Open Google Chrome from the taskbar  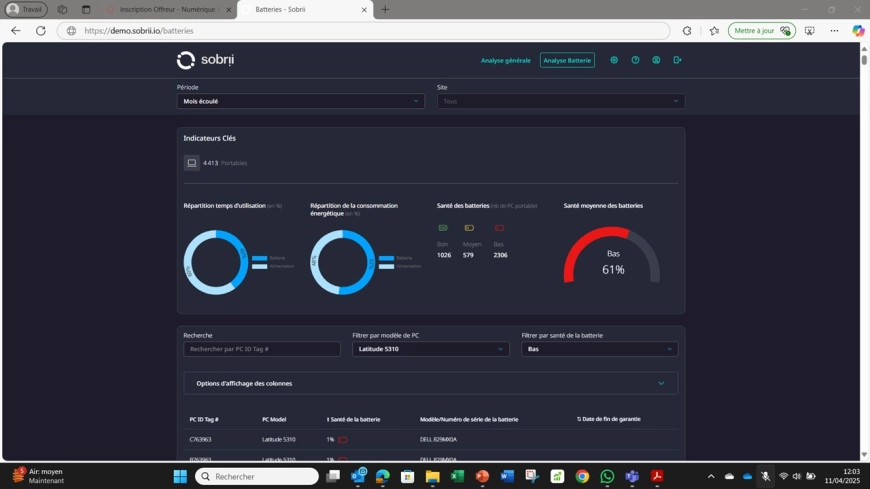[x=582, y=476]
